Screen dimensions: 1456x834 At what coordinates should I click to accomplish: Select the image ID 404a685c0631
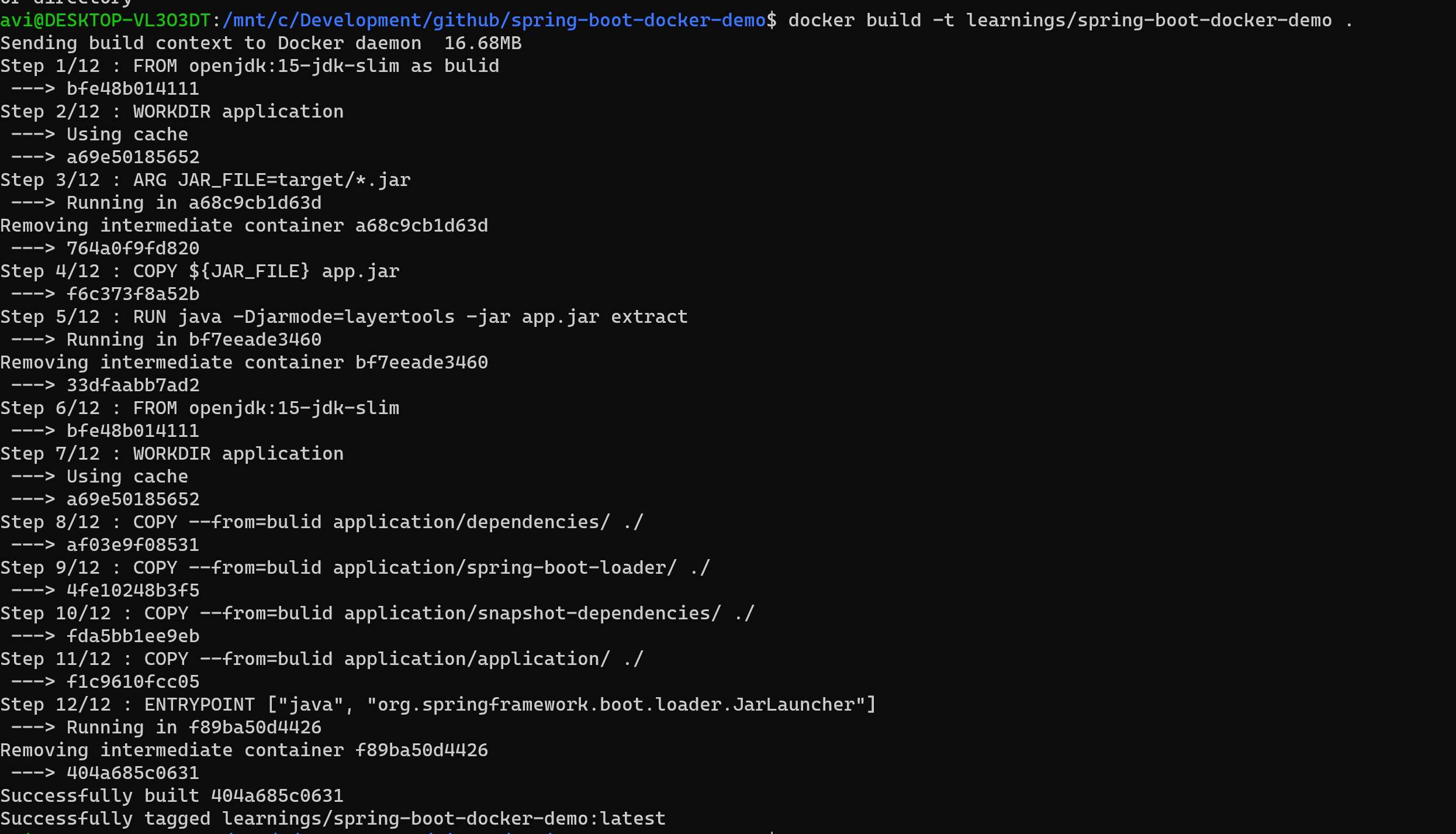point(133,772)
